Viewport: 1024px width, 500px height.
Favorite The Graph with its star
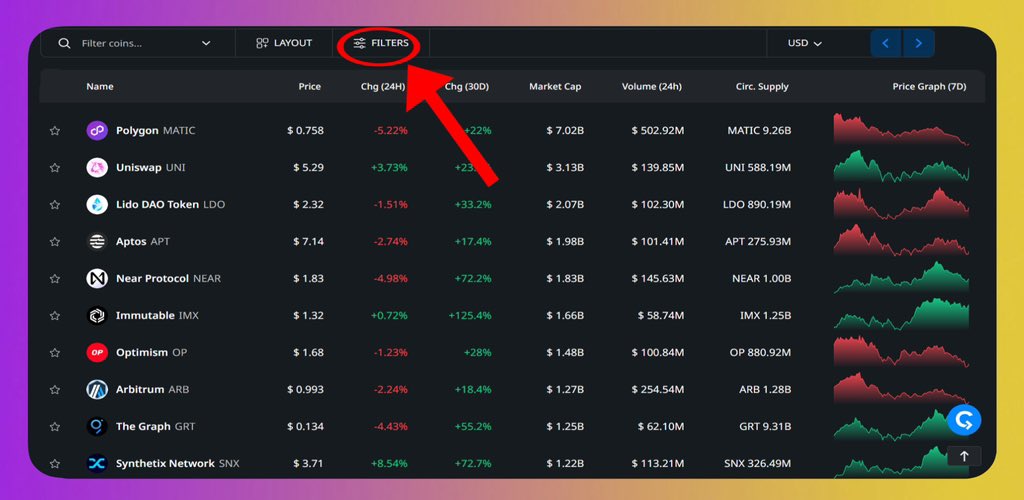point(55,426)
